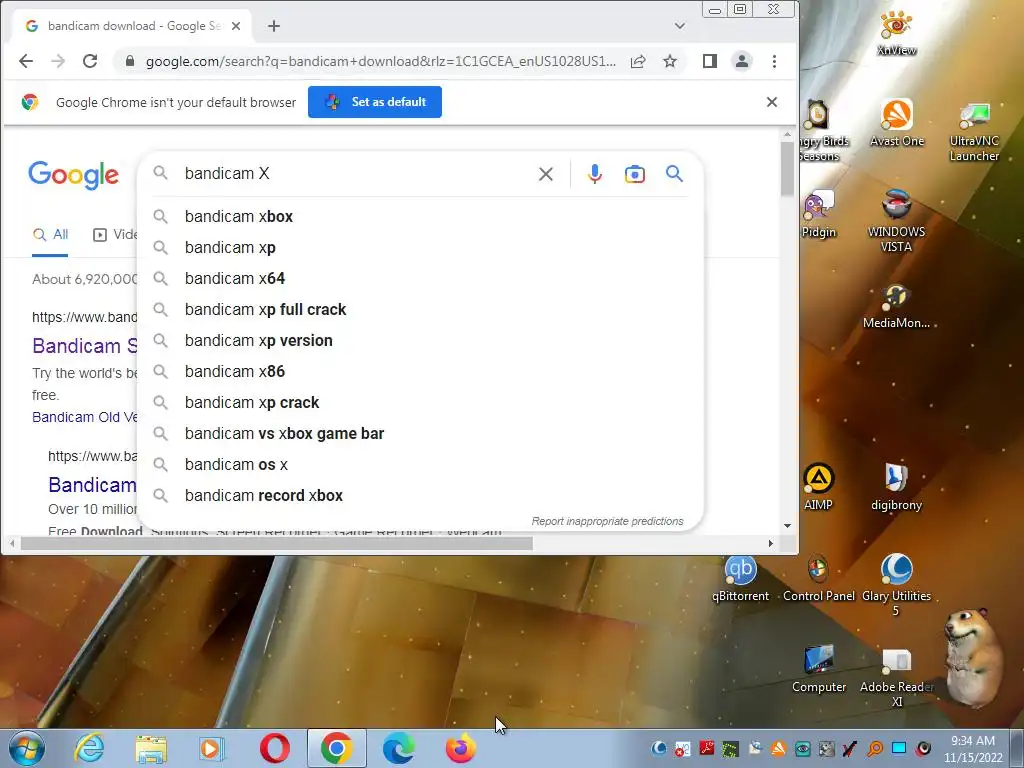Open Chrome profile avatar menu

(x=742, y=61)
